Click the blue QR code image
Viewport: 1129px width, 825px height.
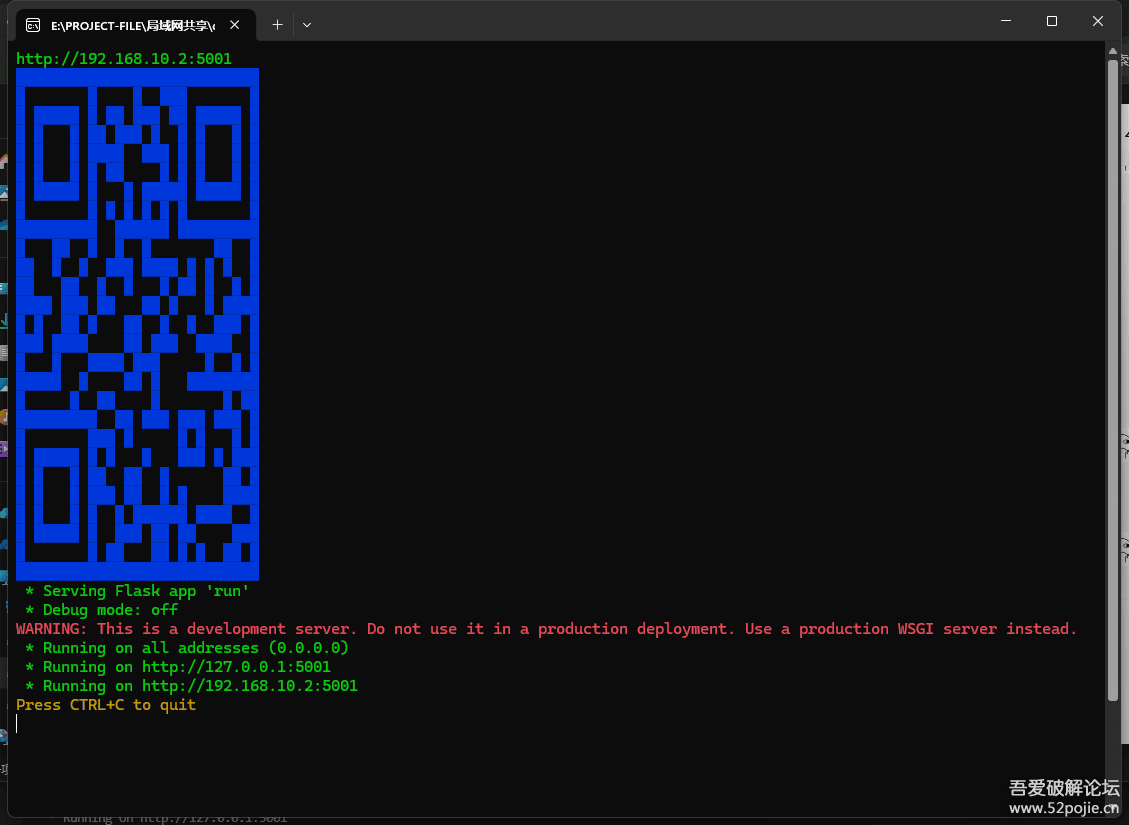(138, 325)
